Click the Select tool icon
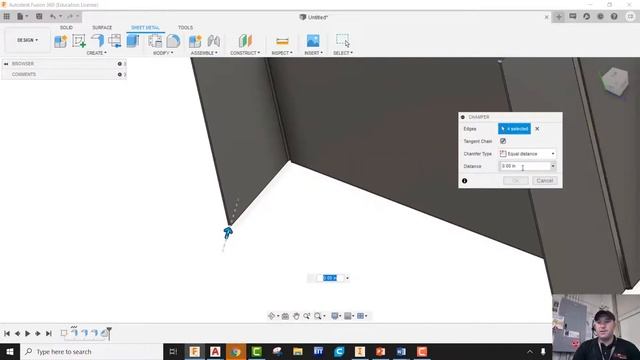Viewport: 640px width, 360px height. (342, 41)
